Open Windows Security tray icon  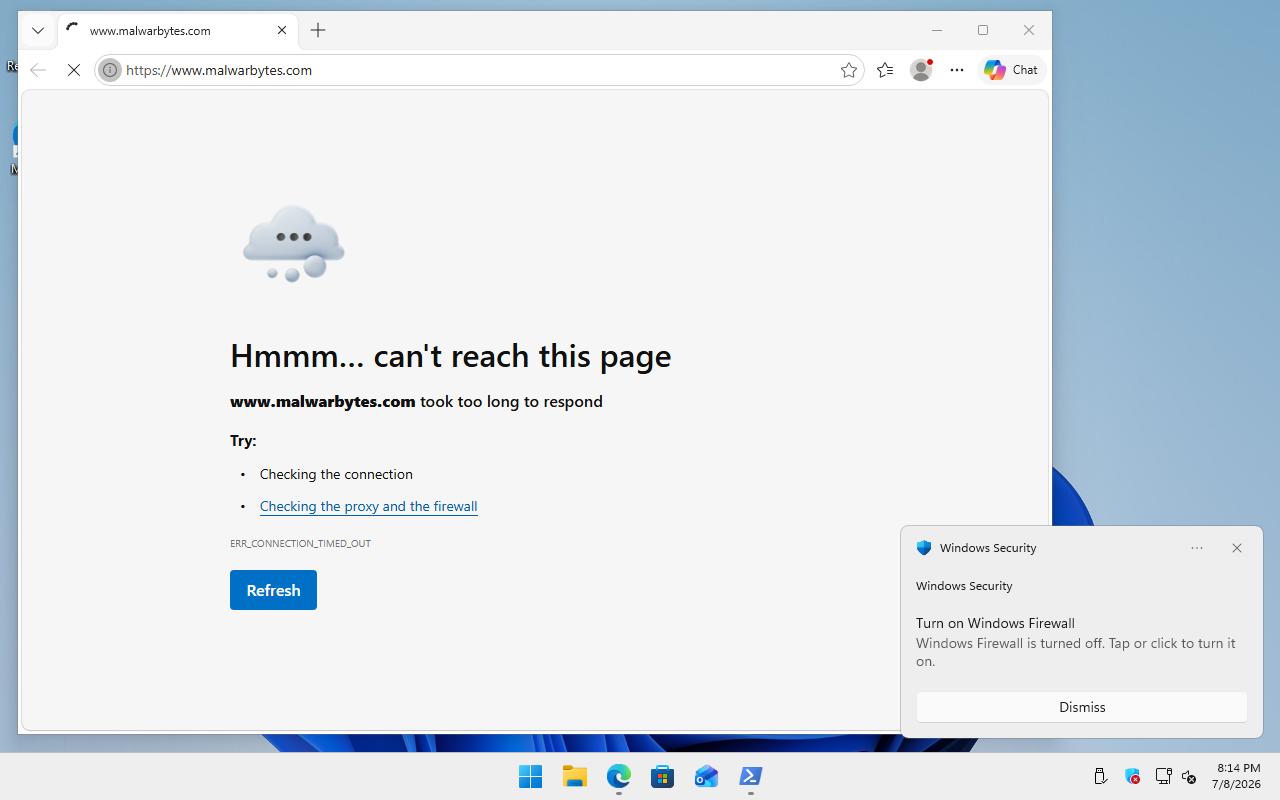click(1132, 776)
